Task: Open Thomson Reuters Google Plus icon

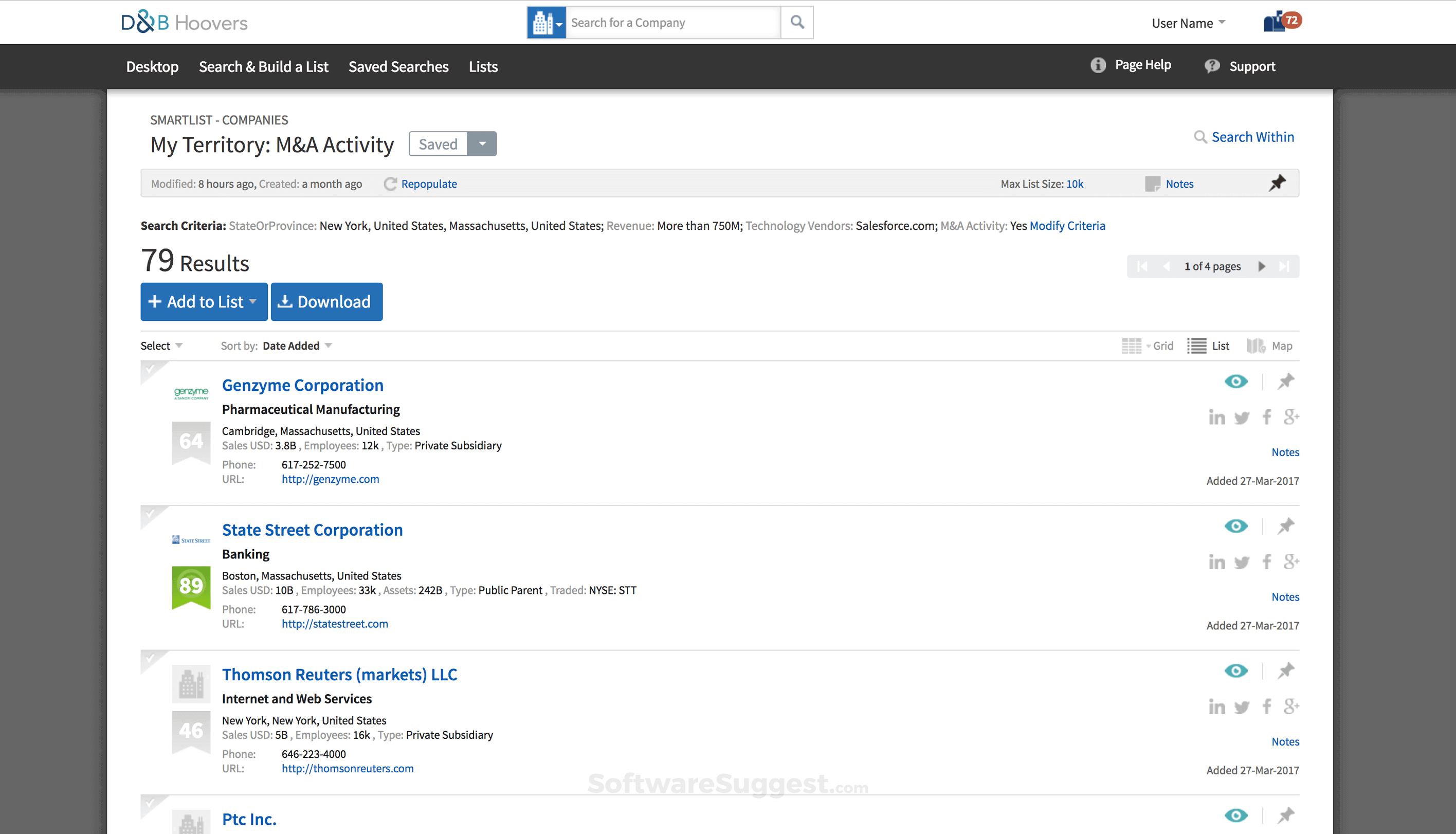Action: point(1291,705)
